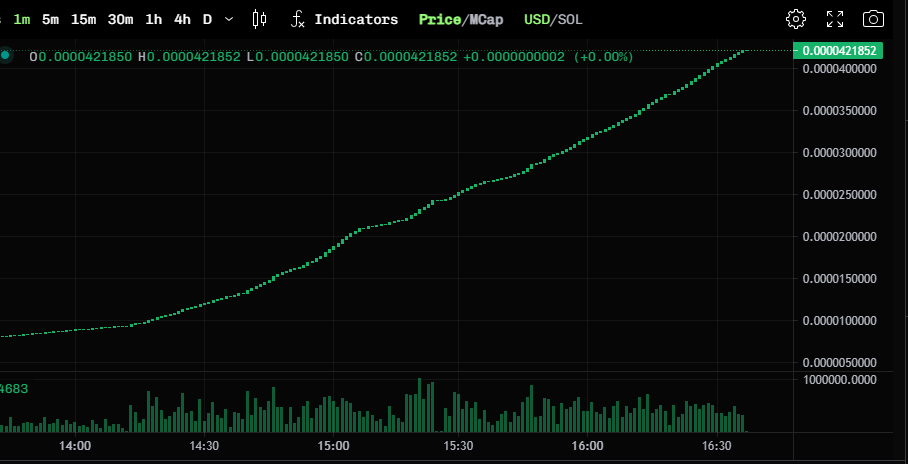Open the Indicators menu label
The image size is (908, 464).
pyautogui.click(x=356, y=20)
